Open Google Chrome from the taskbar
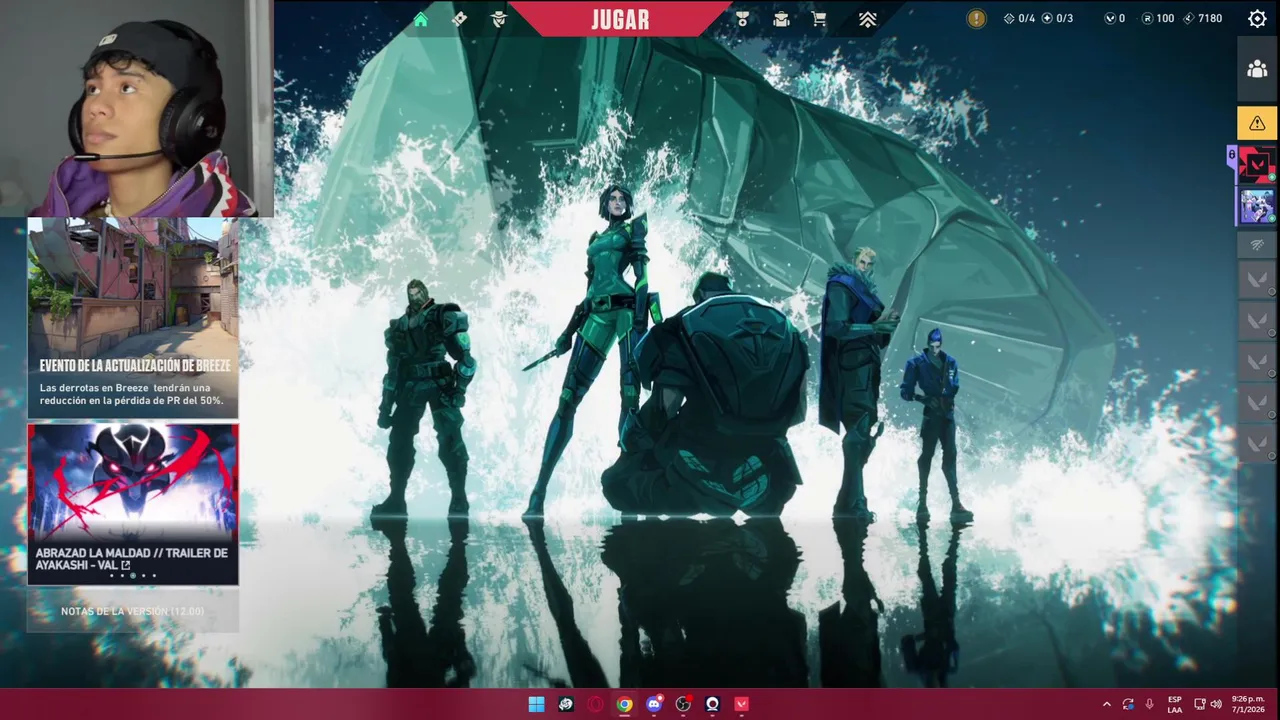The width and height of the screenshot is (1280, 720). point(624,704)
